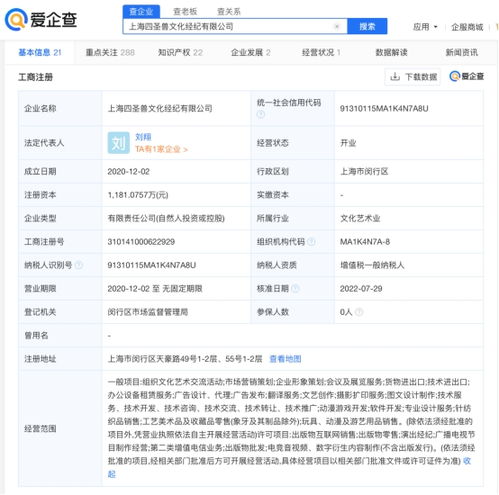
Task: Click the 组织机构代码 value MA1K4N7A-8
Action: click(x=365, y=242)
